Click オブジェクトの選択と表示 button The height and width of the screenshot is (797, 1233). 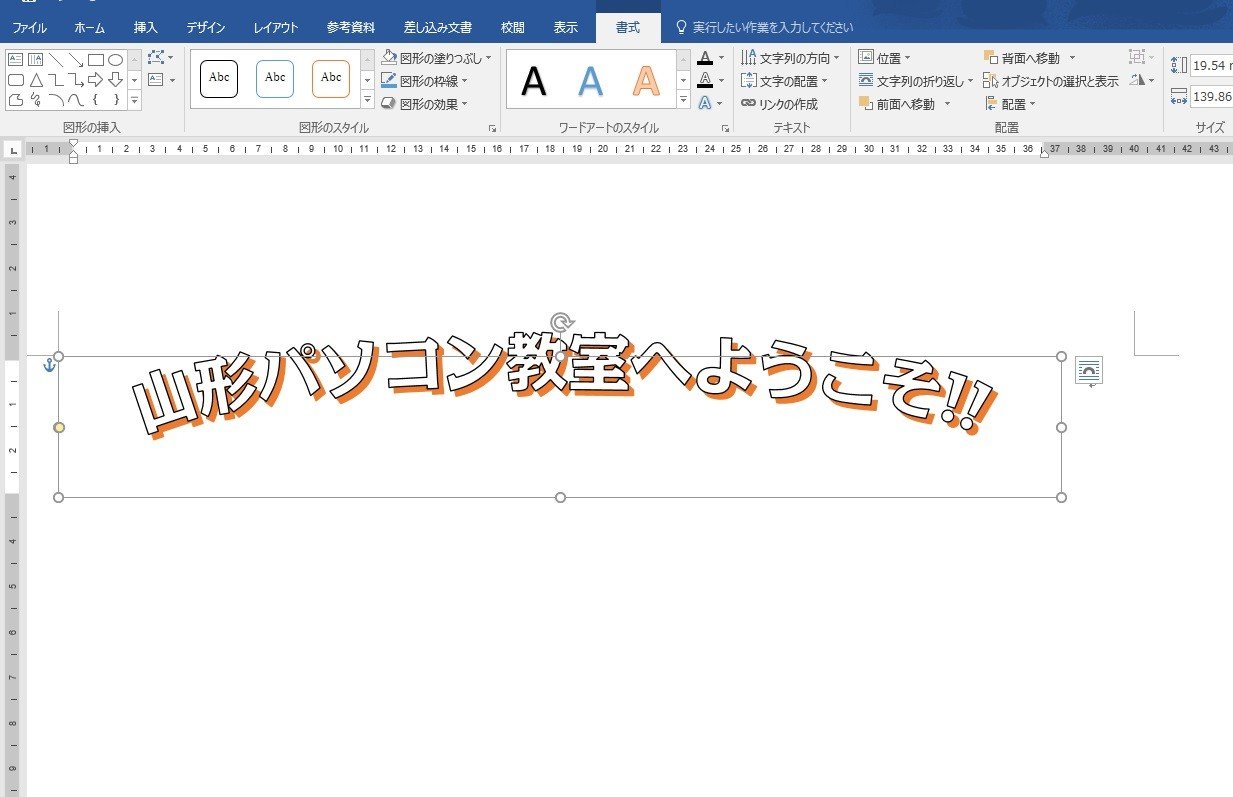[1051, 81]
